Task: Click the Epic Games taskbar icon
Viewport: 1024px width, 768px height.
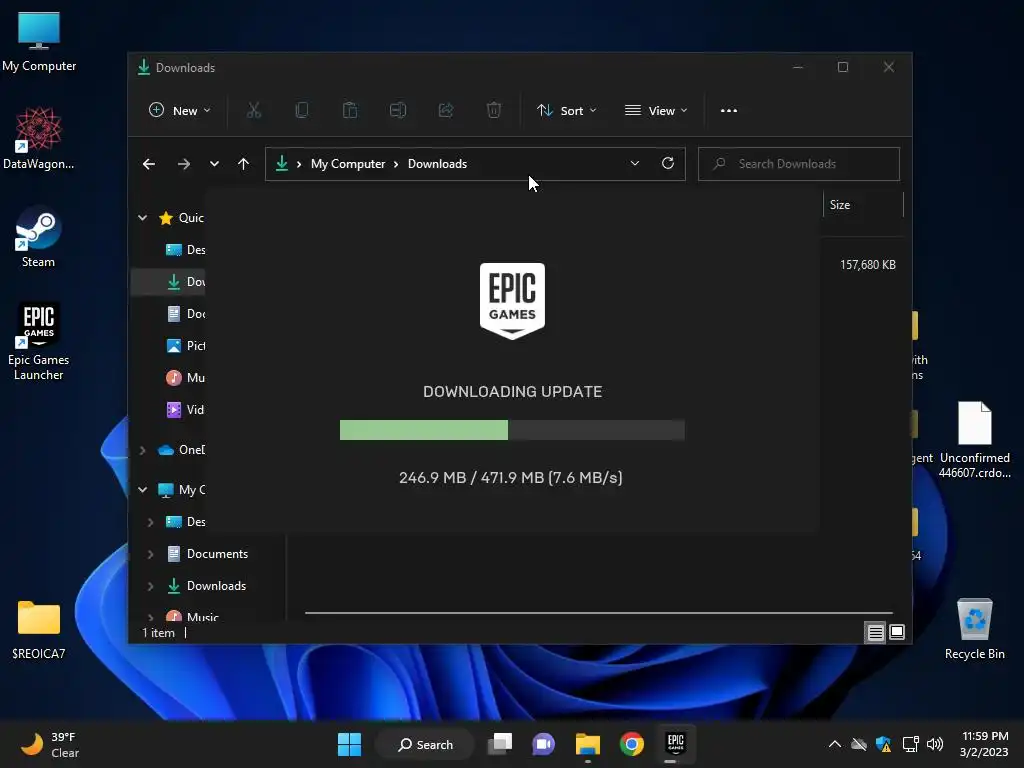Action: [675, 743]
